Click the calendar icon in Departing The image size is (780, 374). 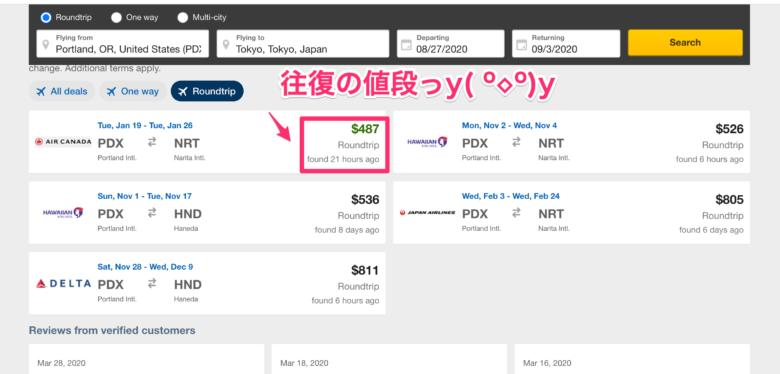click(406, 45)
